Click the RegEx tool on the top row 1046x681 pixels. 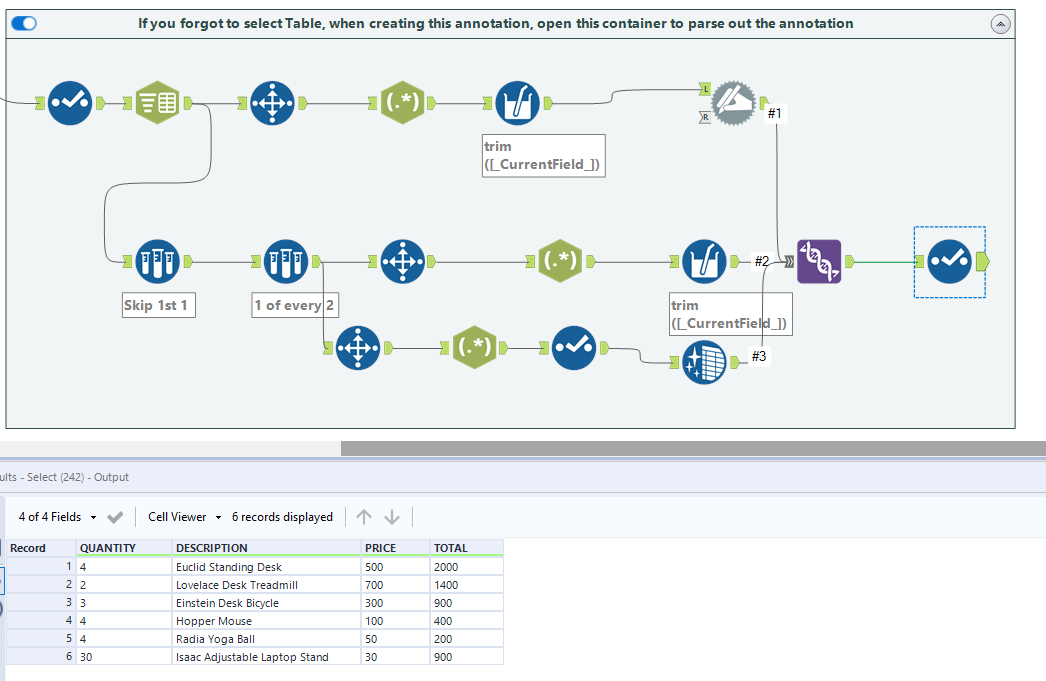point(403,102)
